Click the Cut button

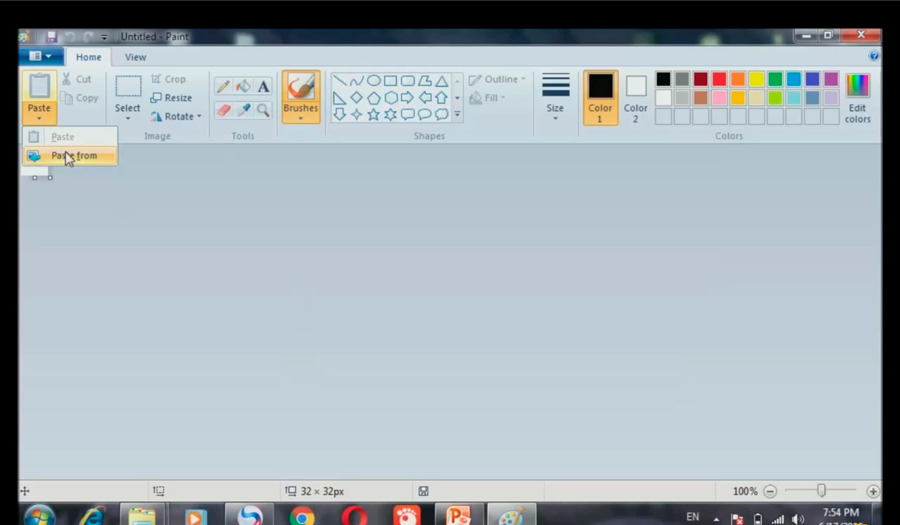[76, 79]
